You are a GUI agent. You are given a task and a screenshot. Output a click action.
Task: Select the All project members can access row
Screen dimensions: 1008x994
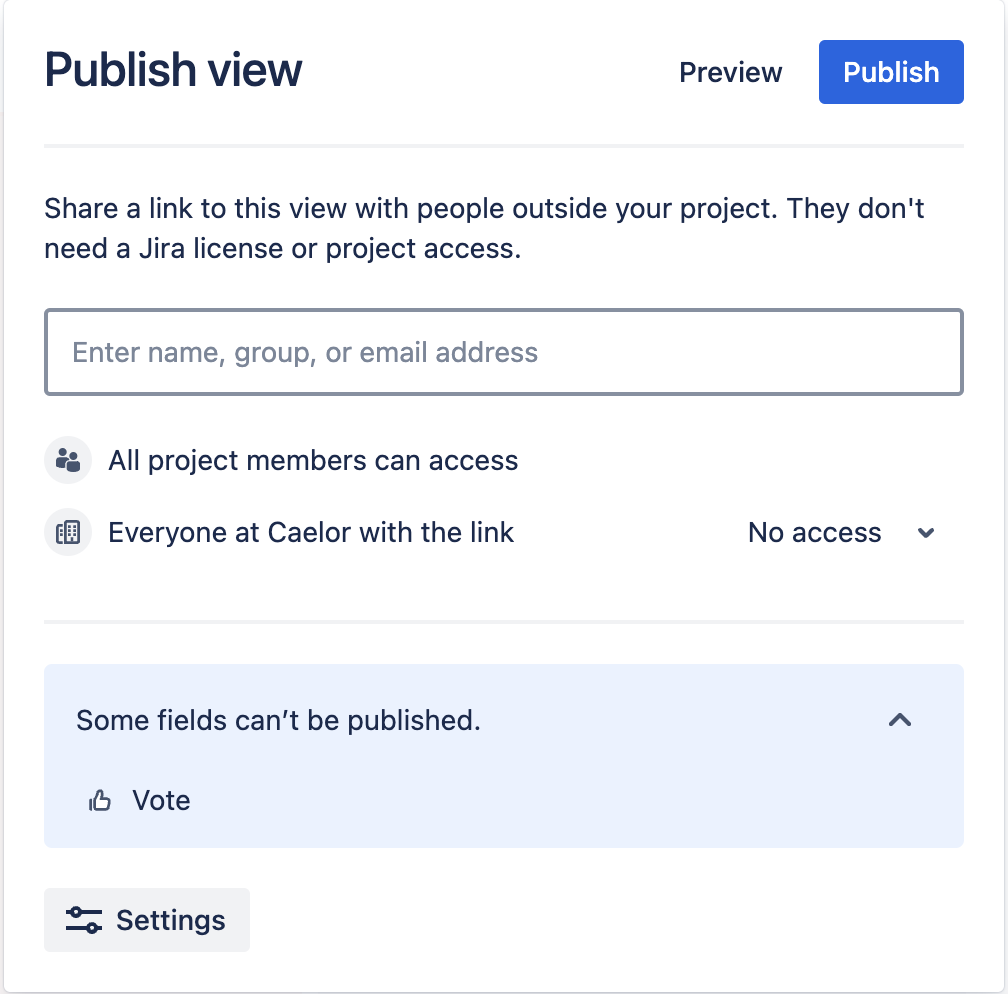point(314,460)
